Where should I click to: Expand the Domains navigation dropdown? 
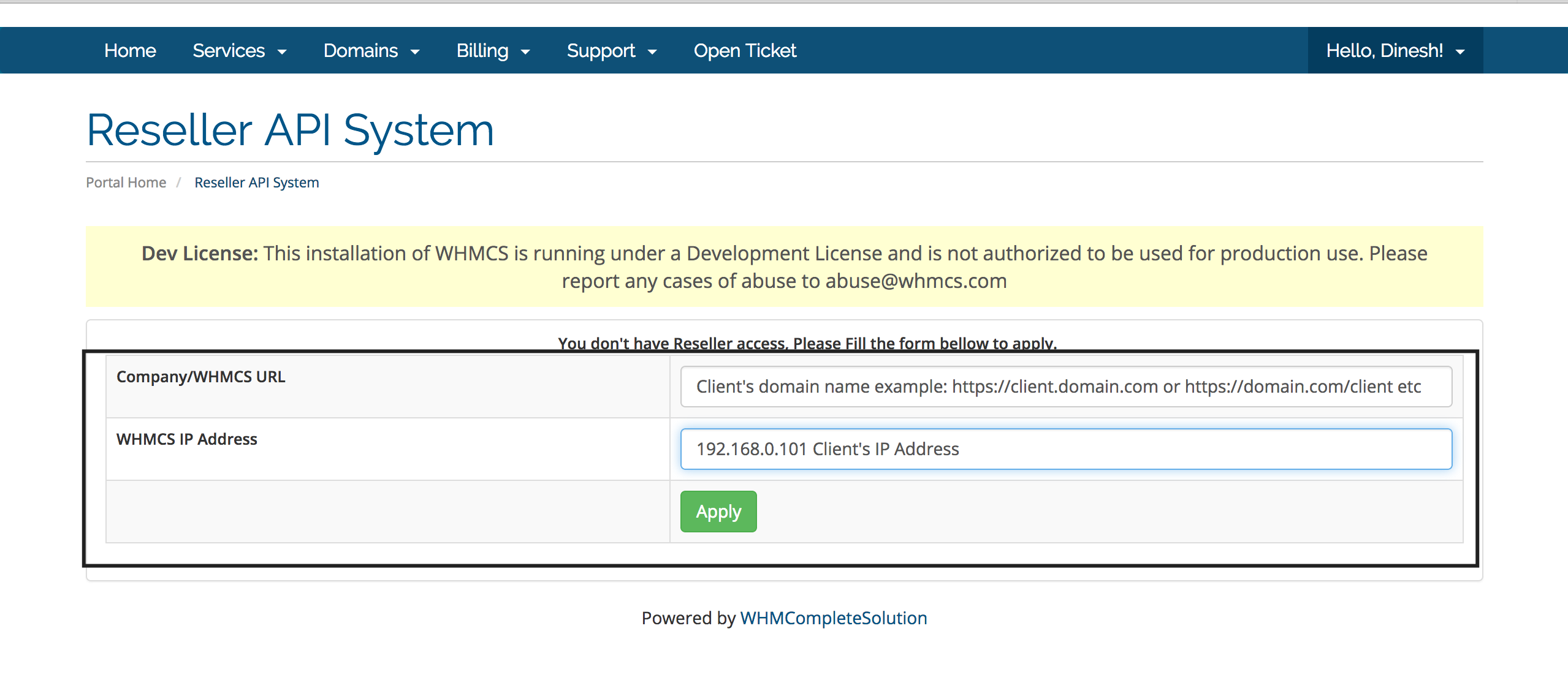[371, 50]
